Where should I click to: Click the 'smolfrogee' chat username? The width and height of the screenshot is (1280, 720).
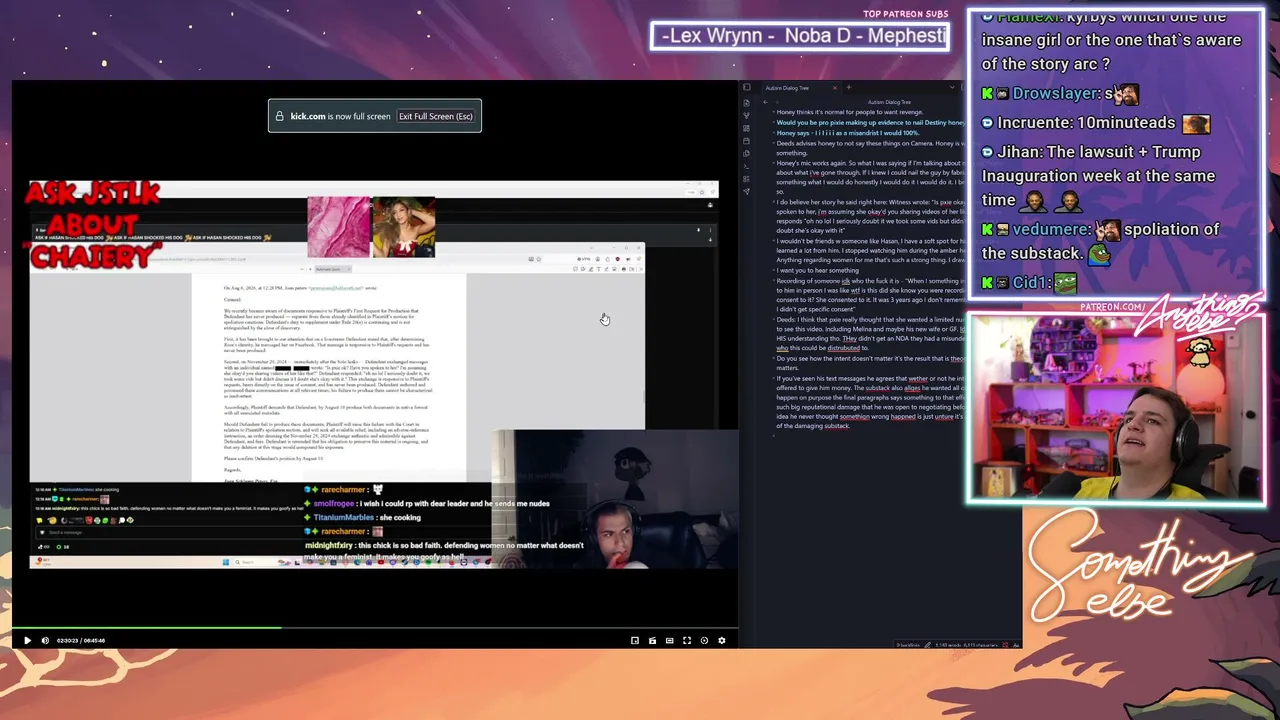[333, 504]
